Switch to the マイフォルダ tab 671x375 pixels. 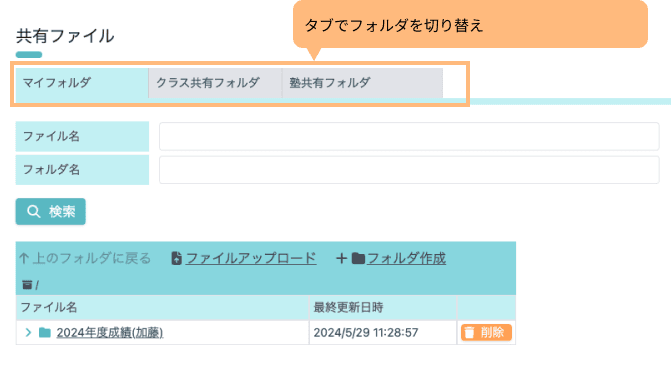click(82, 83)
